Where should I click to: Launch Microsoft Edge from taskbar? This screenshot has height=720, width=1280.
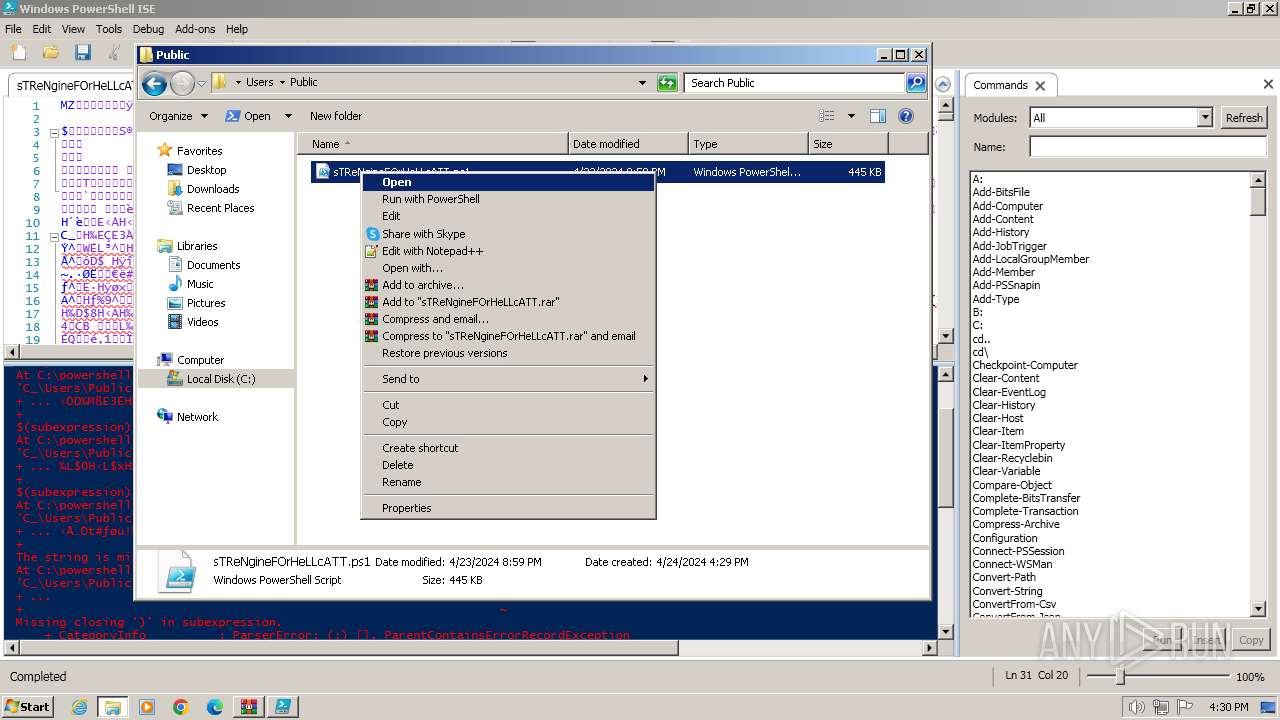214,707
